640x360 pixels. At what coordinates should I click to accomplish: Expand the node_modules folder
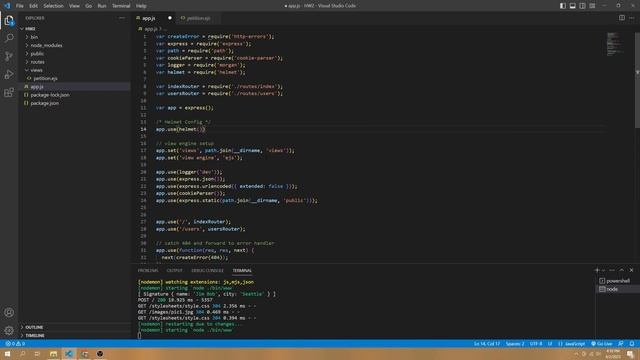46,45
